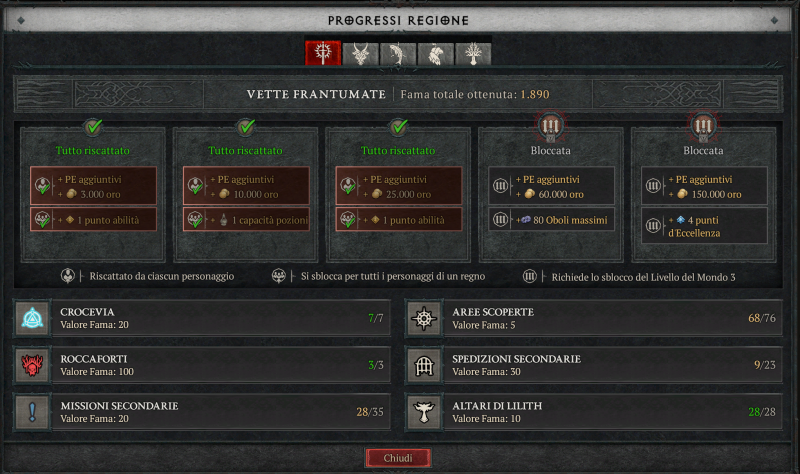Click the fifth tier World Level lock badge

click(x=703, y=126)
